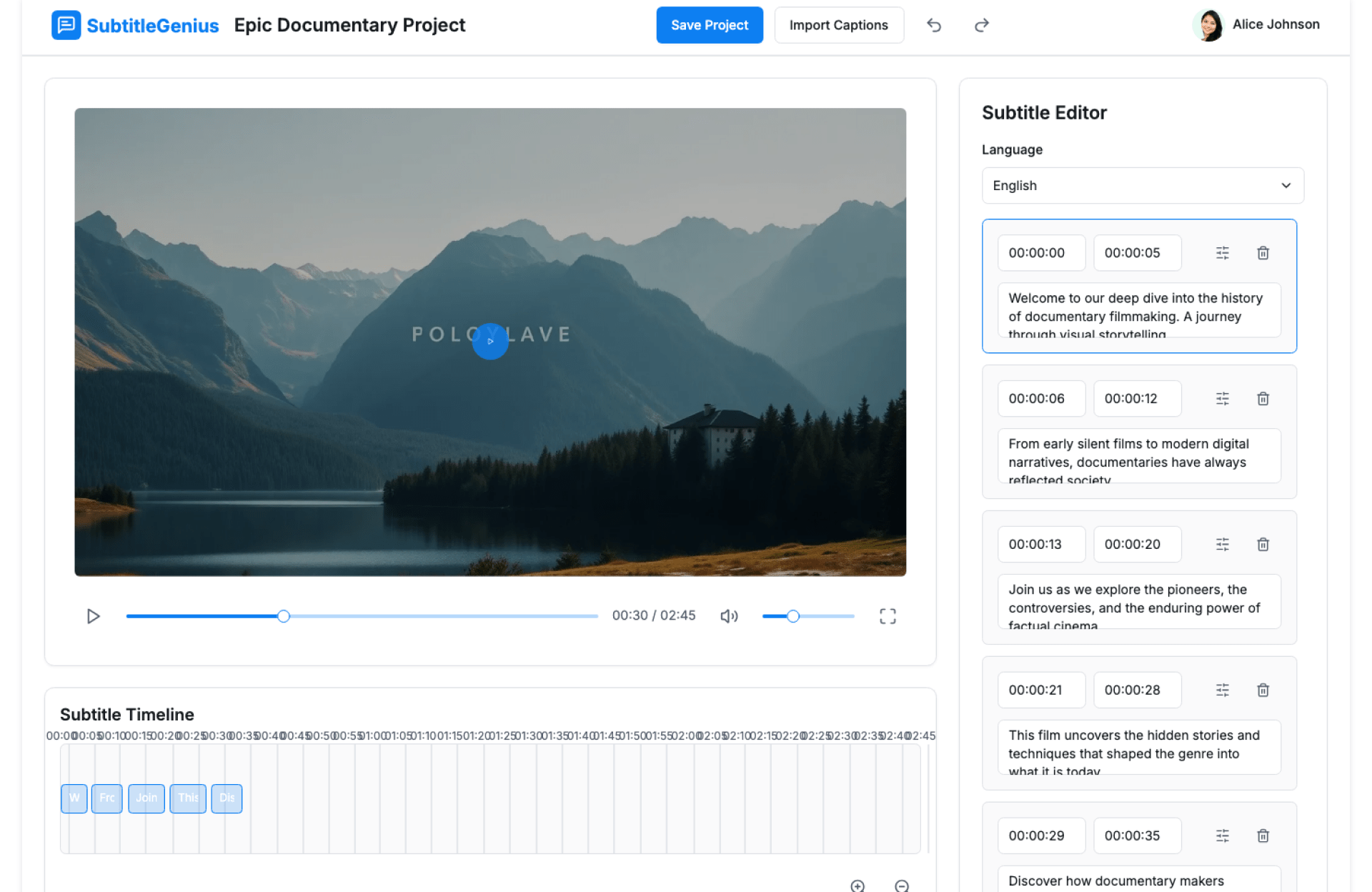Zoom out on the subtitle timeline
Image resolution: width=1372 pixels, height=892 pixels.
tap(901, 886)
